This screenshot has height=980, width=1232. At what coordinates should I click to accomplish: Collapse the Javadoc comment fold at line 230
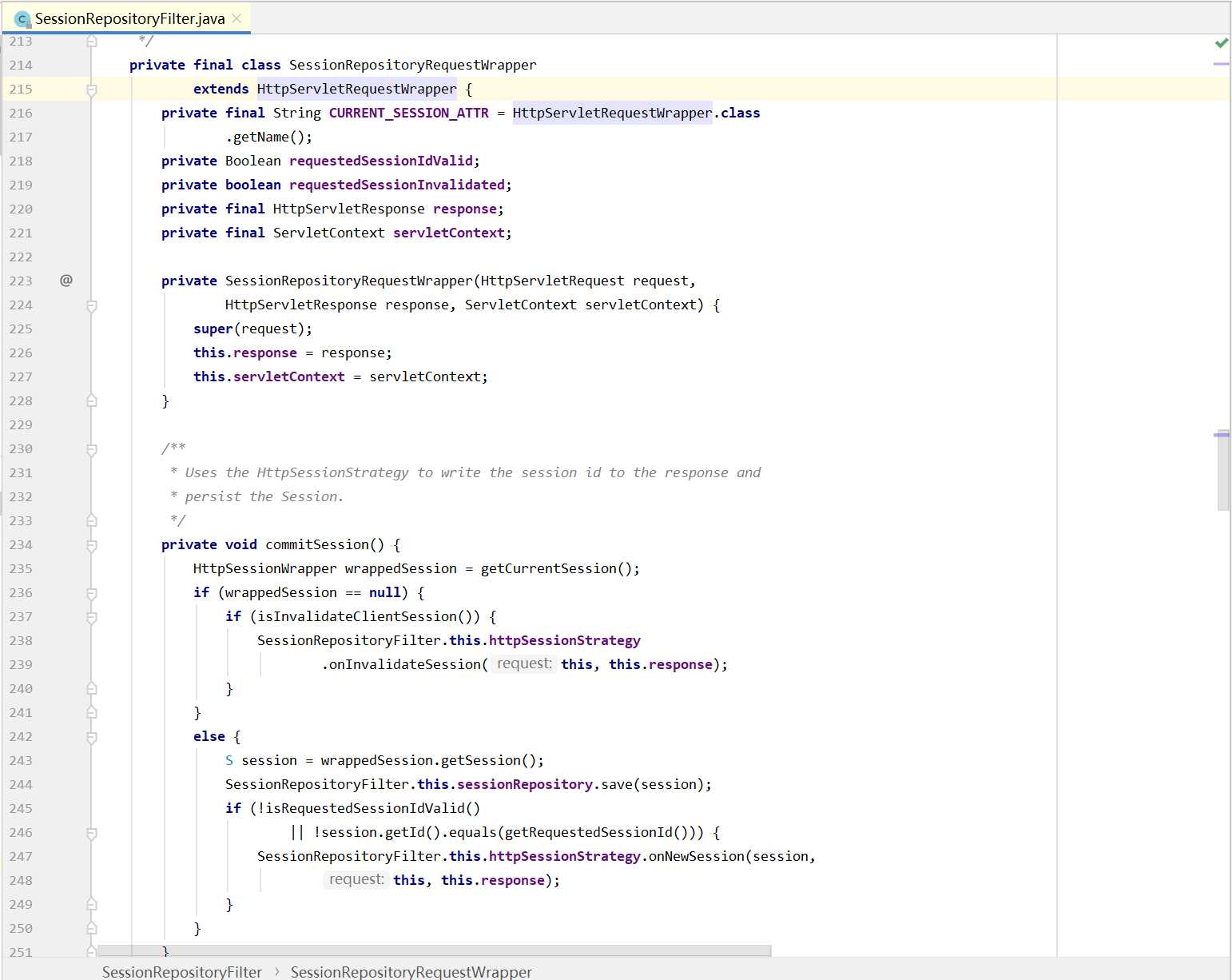click(92, 449)
